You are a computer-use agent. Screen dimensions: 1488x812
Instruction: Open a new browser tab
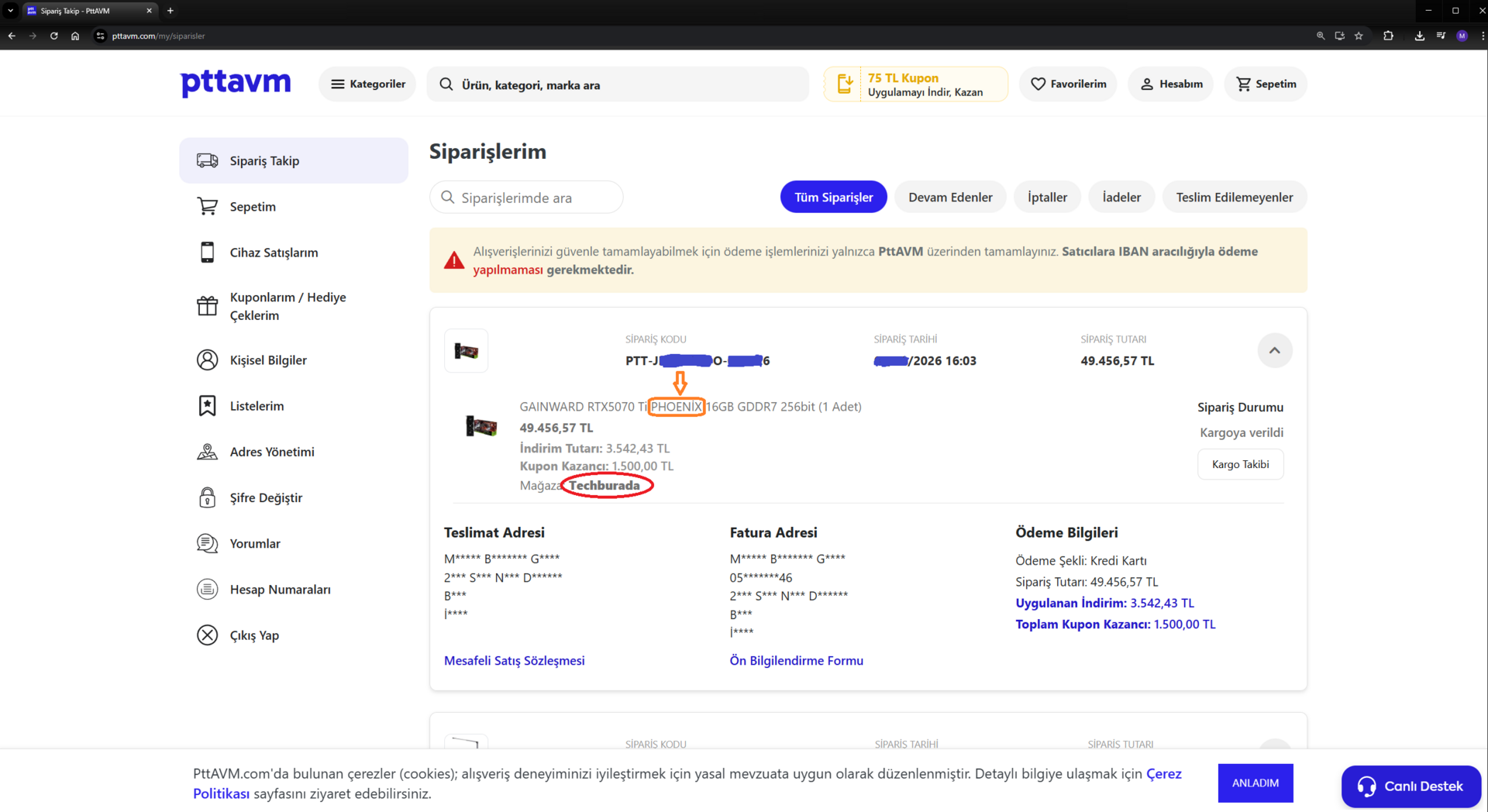tap(170, 11)
